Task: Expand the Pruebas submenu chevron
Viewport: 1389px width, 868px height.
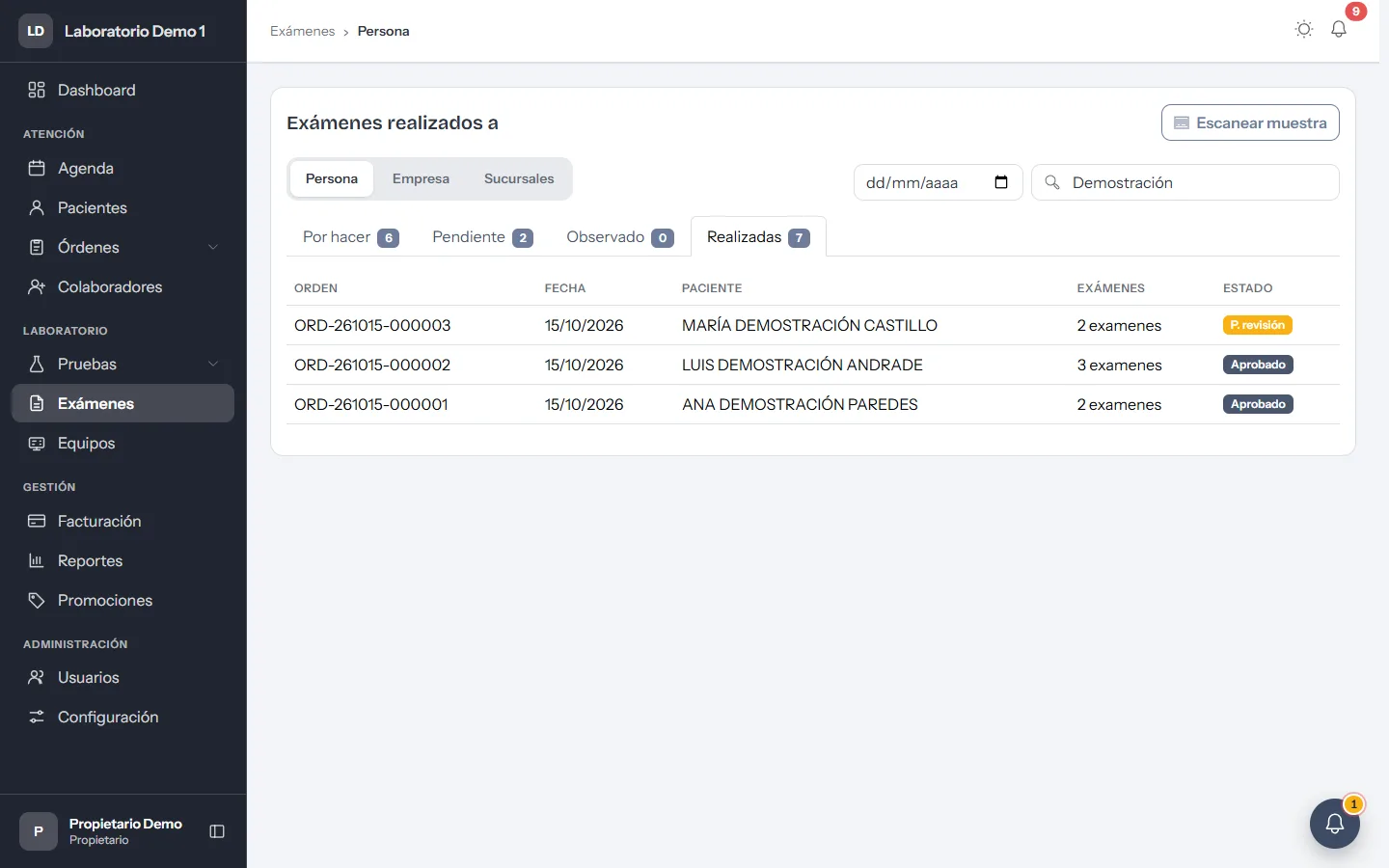Action: 213,364
